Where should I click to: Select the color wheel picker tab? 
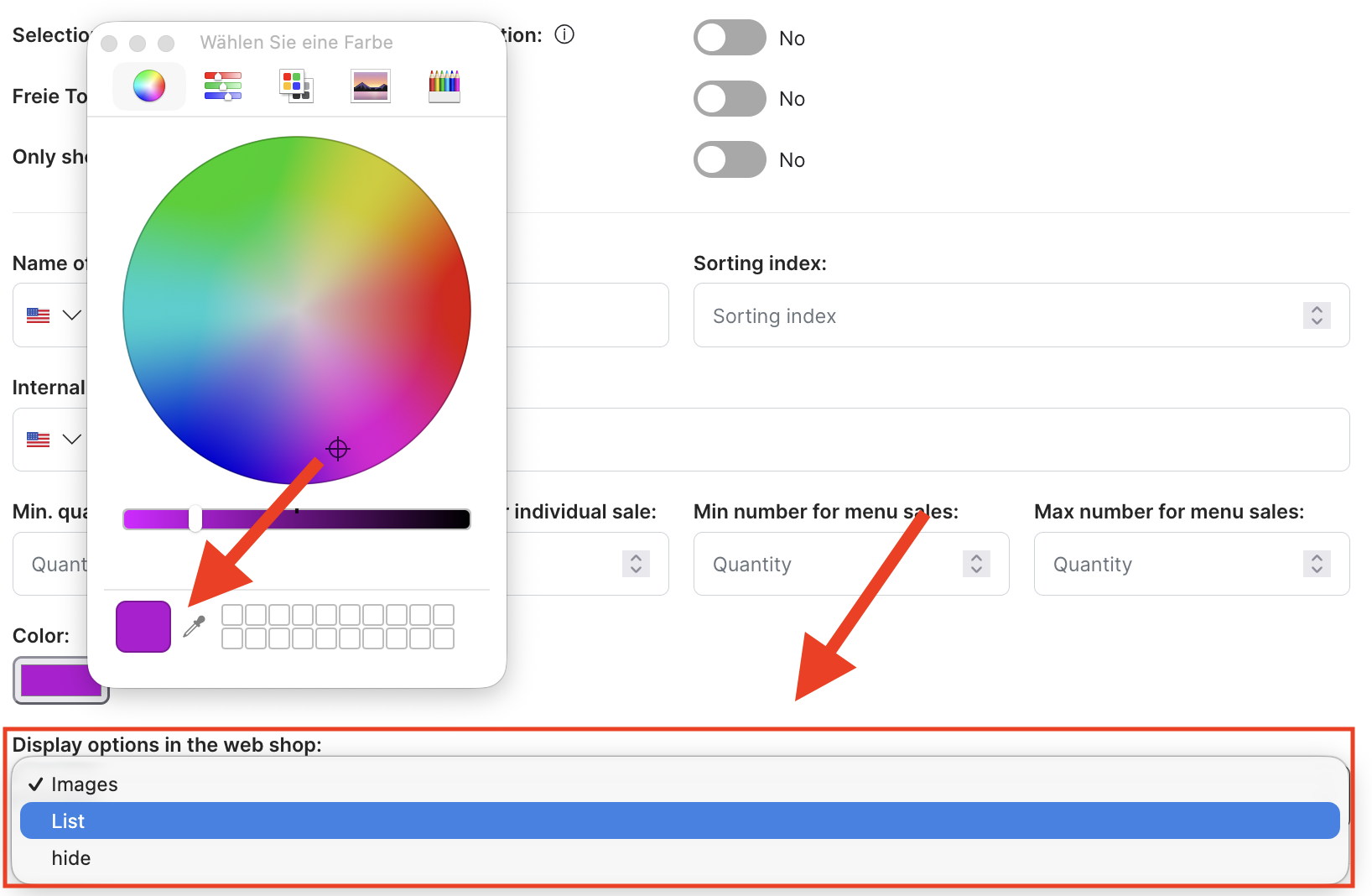point(149,86)
